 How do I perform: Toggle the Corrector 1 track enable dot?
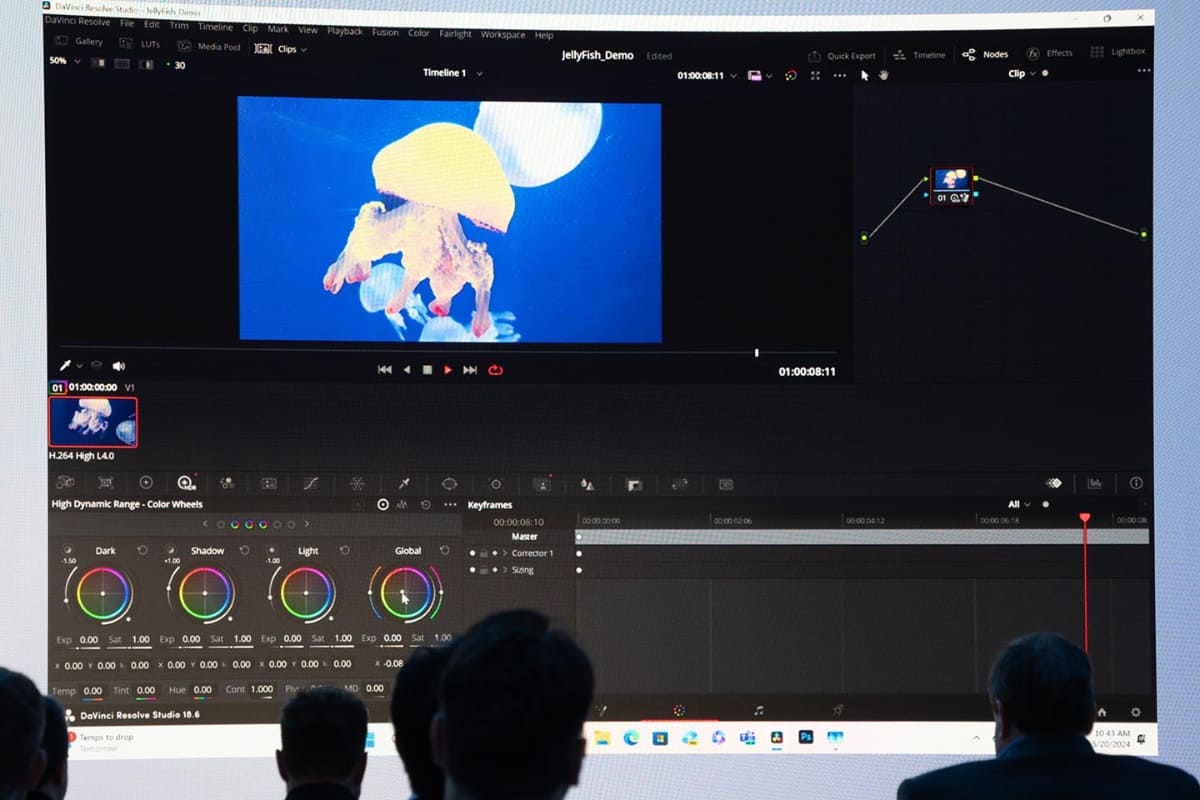coord(472,552)
